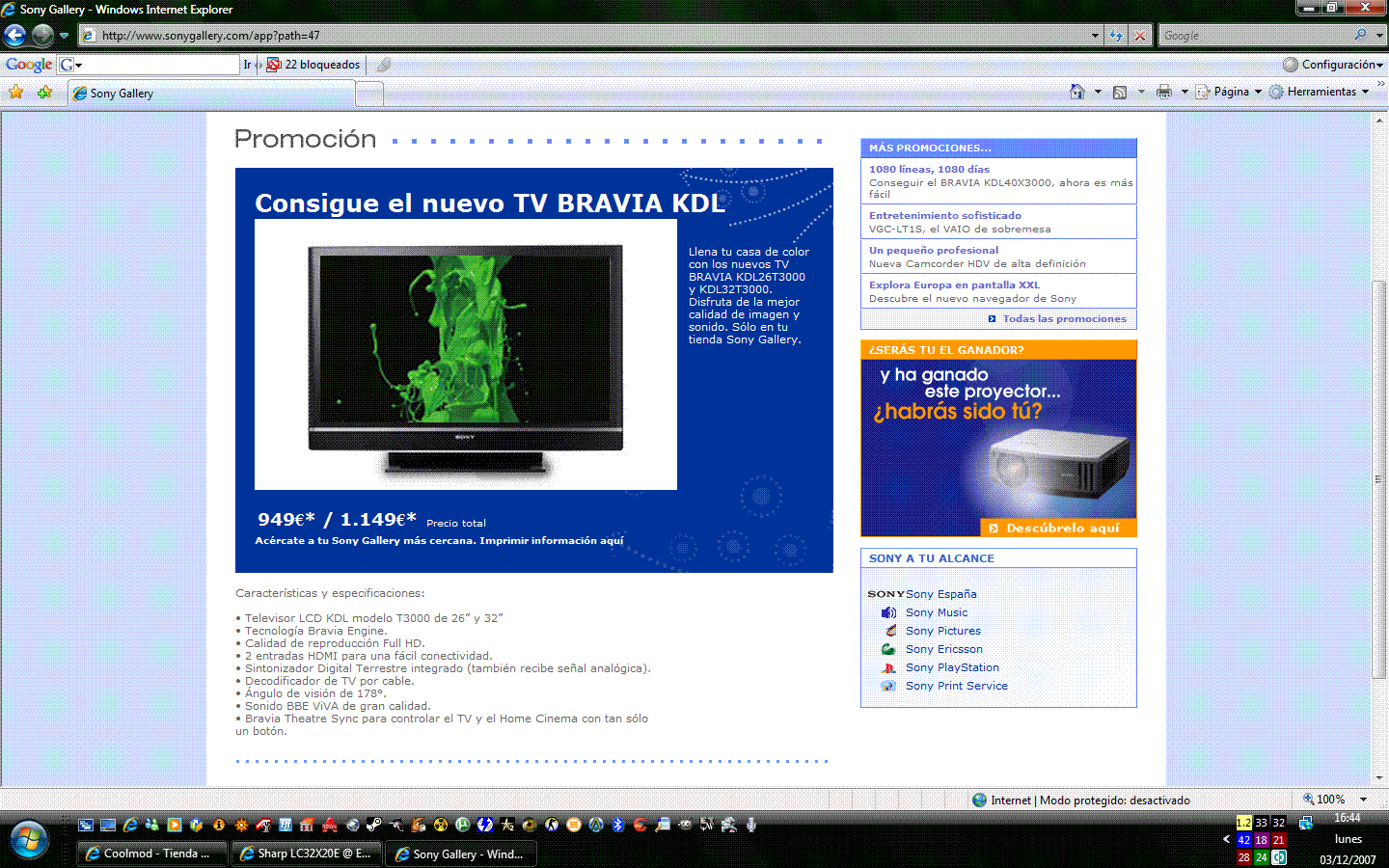Image resolution: width=1389 pixels, height=868 pixels.
Task: Open the Favorites Center star icon
Action: 16,93
